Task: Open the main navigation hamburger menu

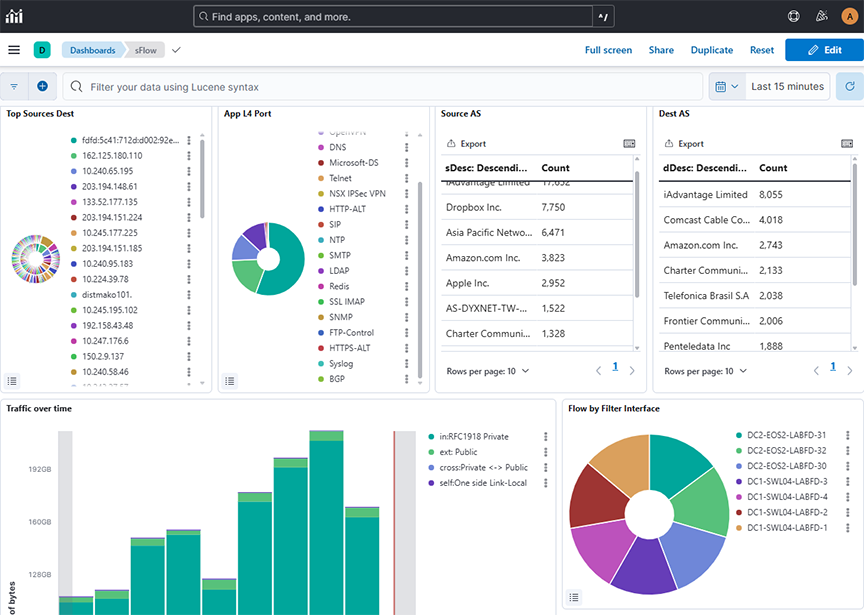Action: point(14,50)
